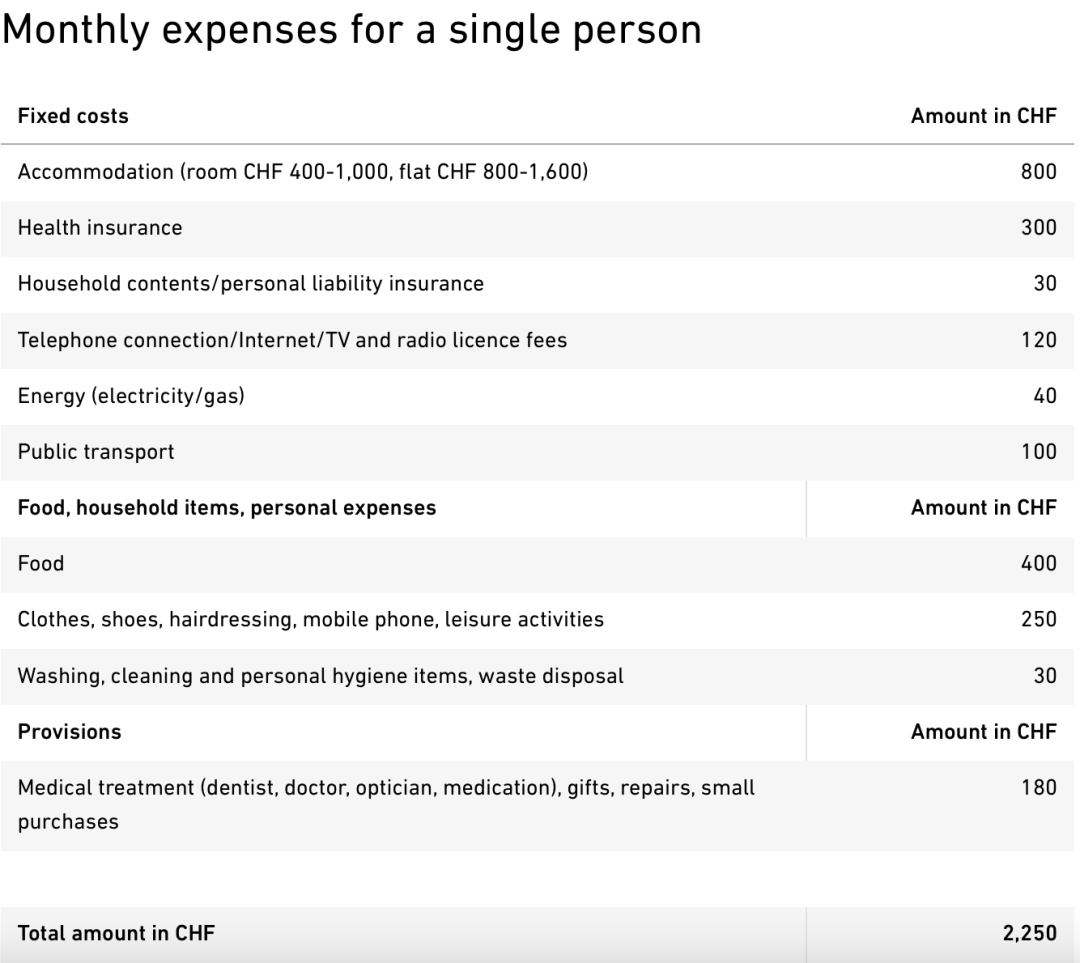Click the Clothes, shoes, hairdressing row
This screenshot has height=963, width=1080.
click(311, 620)
